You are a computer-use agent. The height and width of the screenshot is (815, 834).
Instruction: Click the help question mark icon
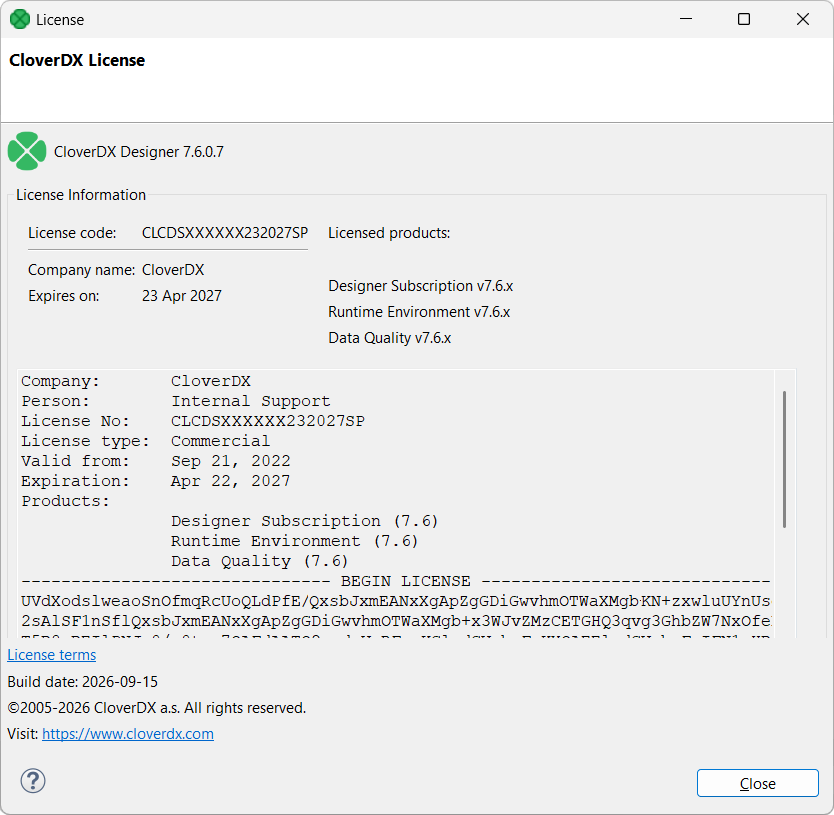33,781
